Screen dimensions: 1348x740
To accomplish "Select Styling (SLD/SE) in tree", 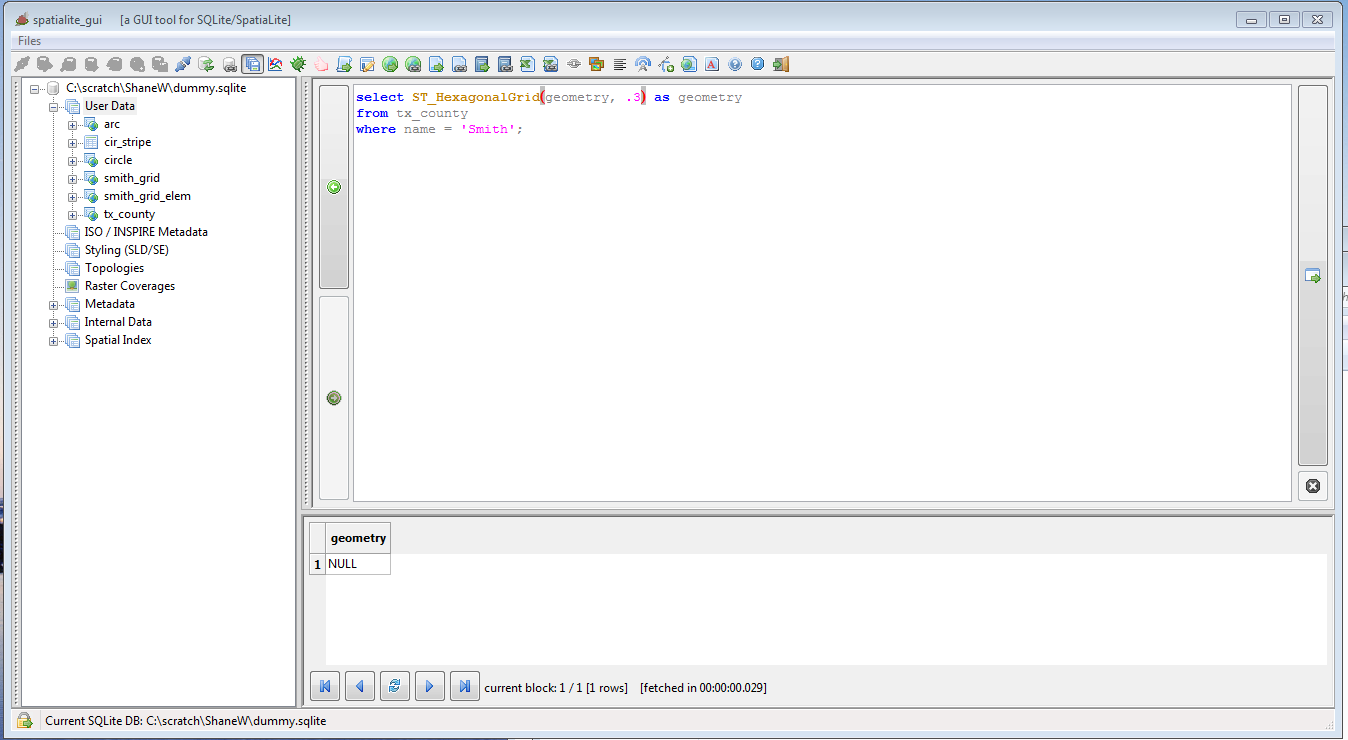I will point(127,250).
